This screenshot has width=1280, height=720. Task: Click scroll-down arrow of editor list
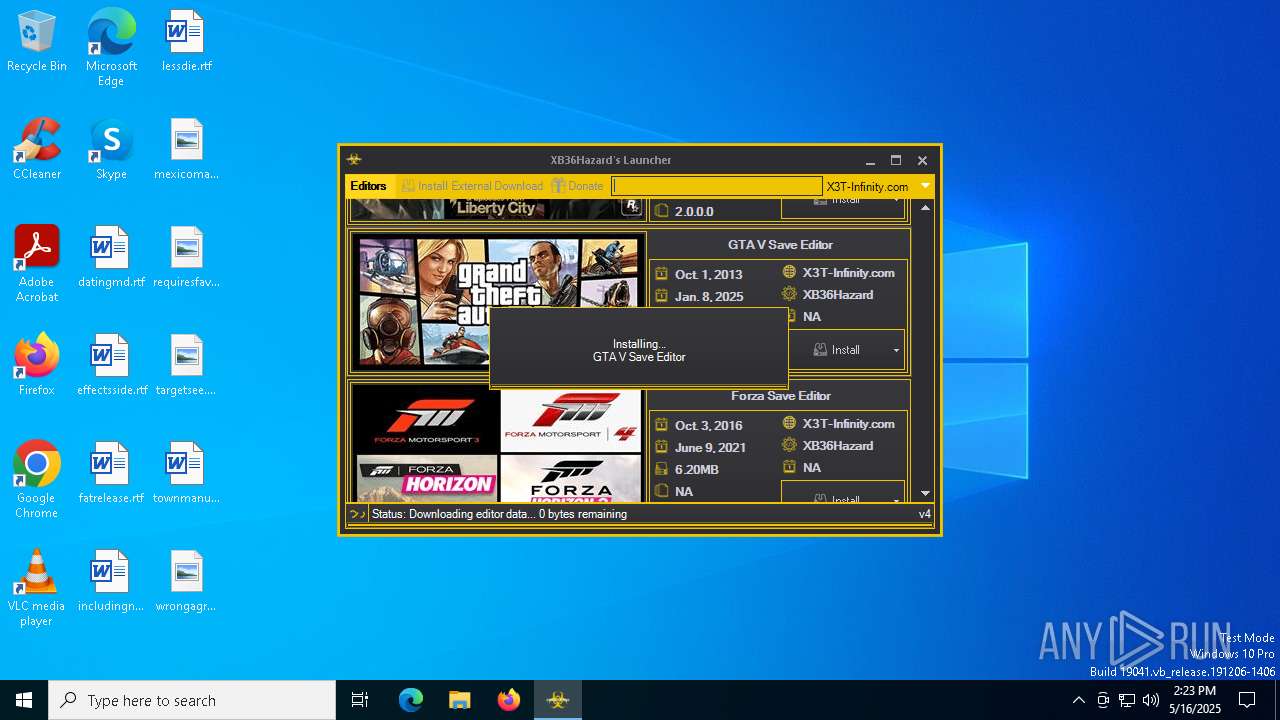click(925, 493)
